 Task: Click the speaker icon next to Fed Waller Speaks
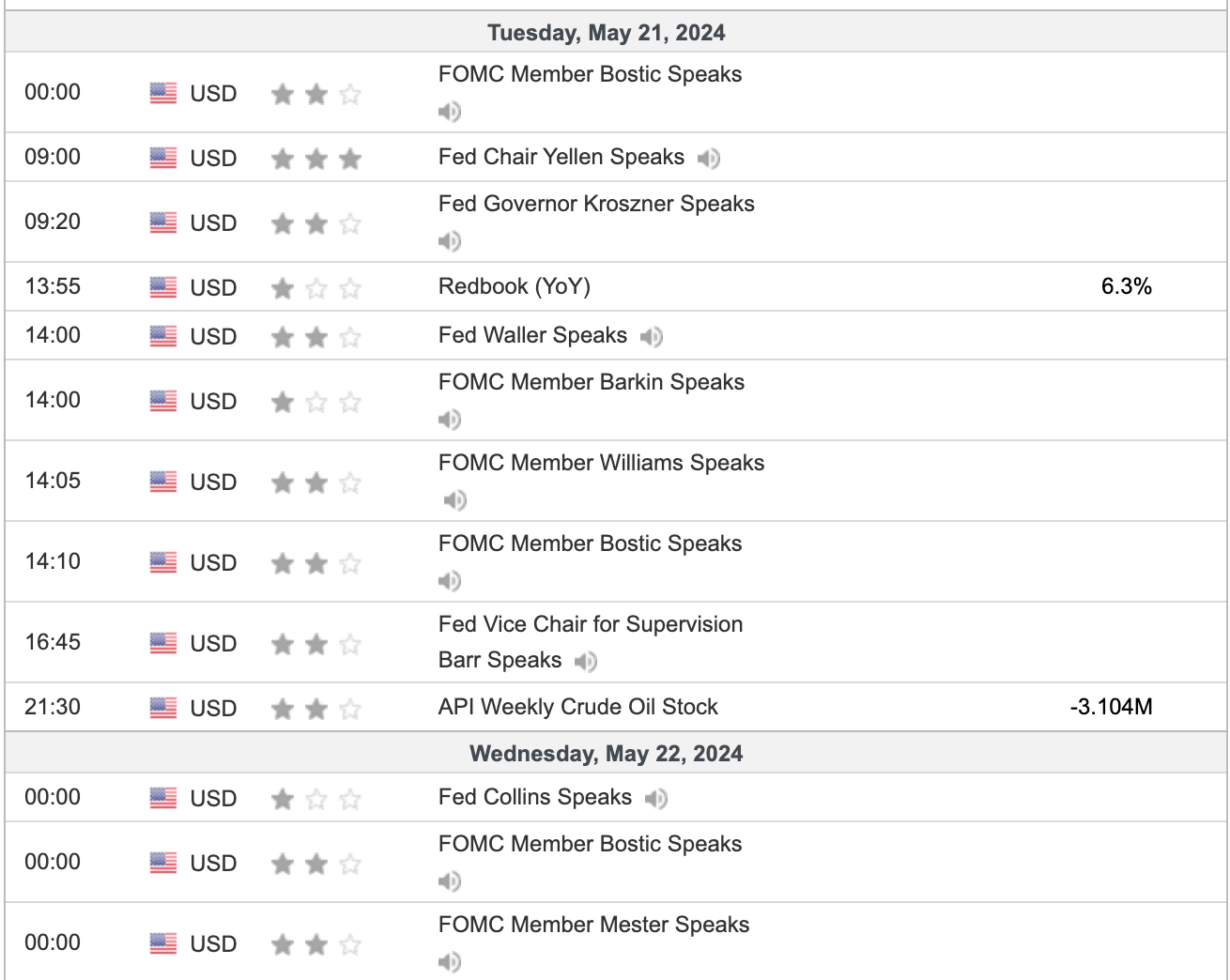[x=652, y=336]
